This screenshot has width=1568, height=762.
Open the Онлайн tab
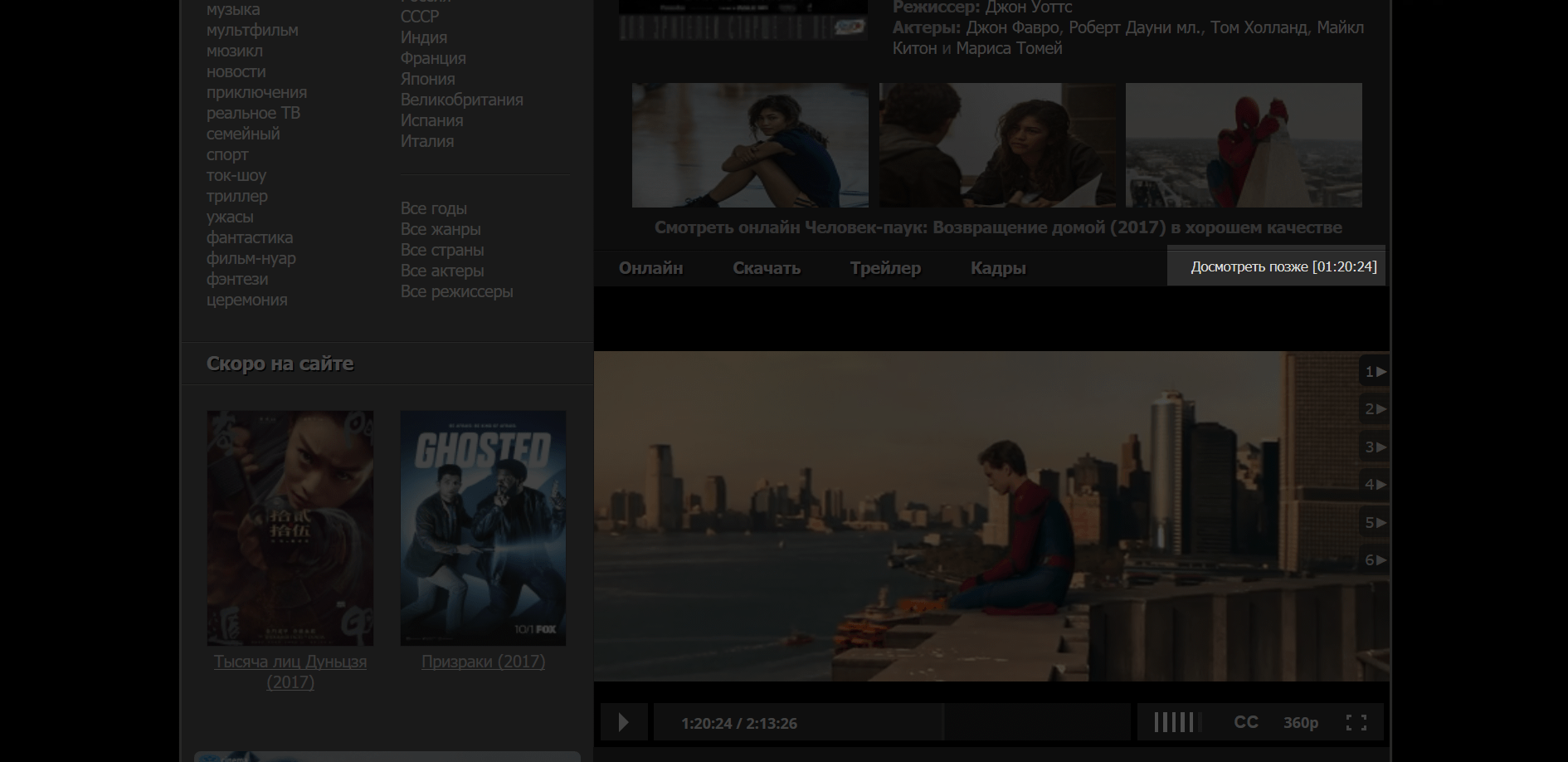click(651, 268)
